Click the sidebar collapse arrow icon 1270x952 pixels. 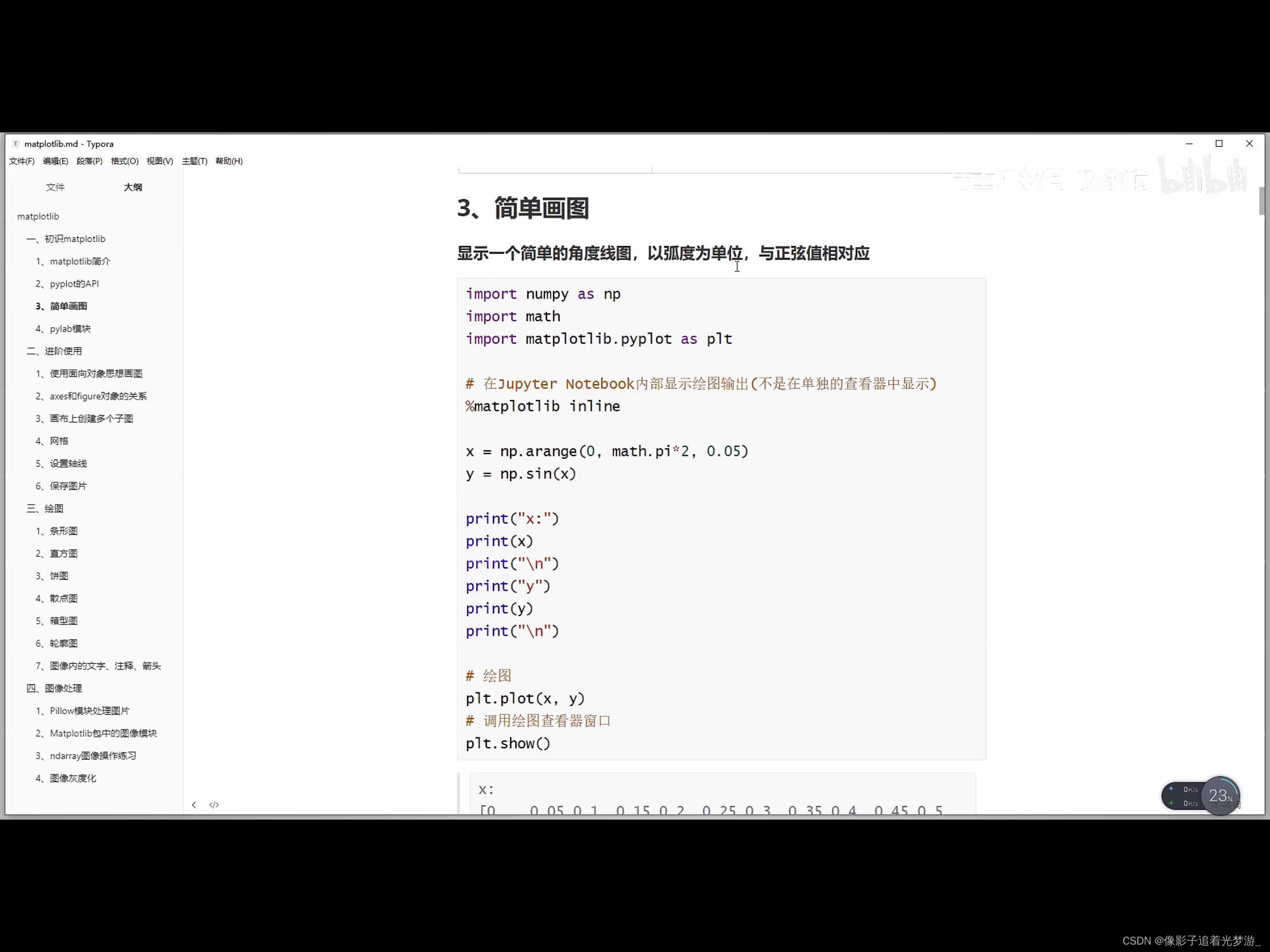pos(194,805)
